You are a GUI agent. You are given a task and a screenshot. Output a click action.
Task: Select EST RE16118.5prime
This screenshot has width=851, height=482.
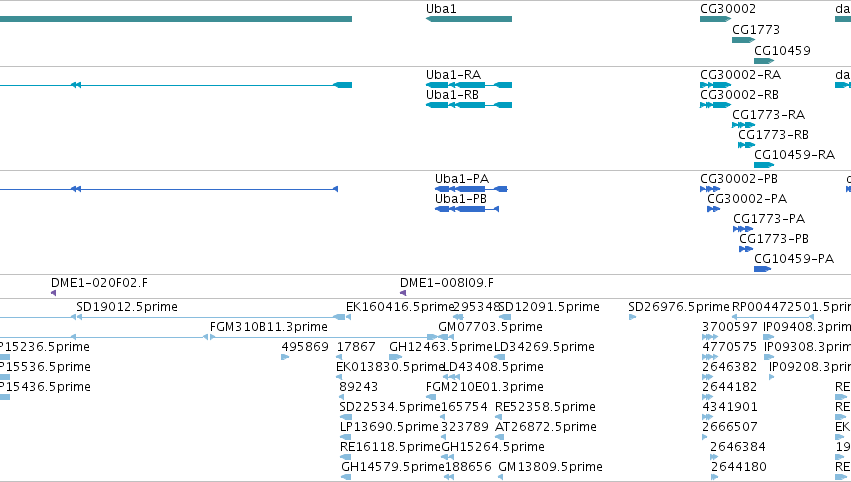[x=390, y=448]
